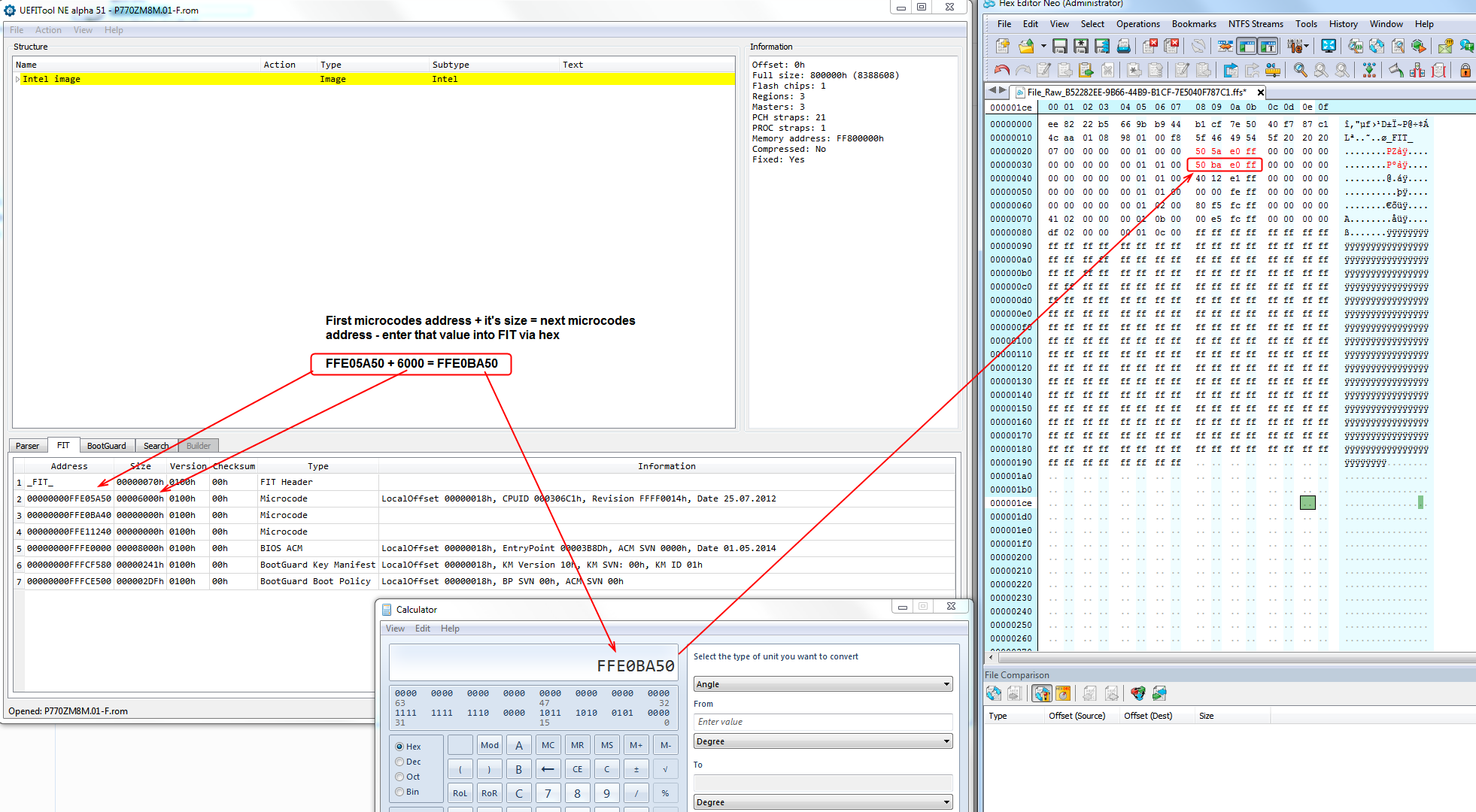Click the Select block icon with red brackets
1476x812 pixels.
tap(1417, 70)
